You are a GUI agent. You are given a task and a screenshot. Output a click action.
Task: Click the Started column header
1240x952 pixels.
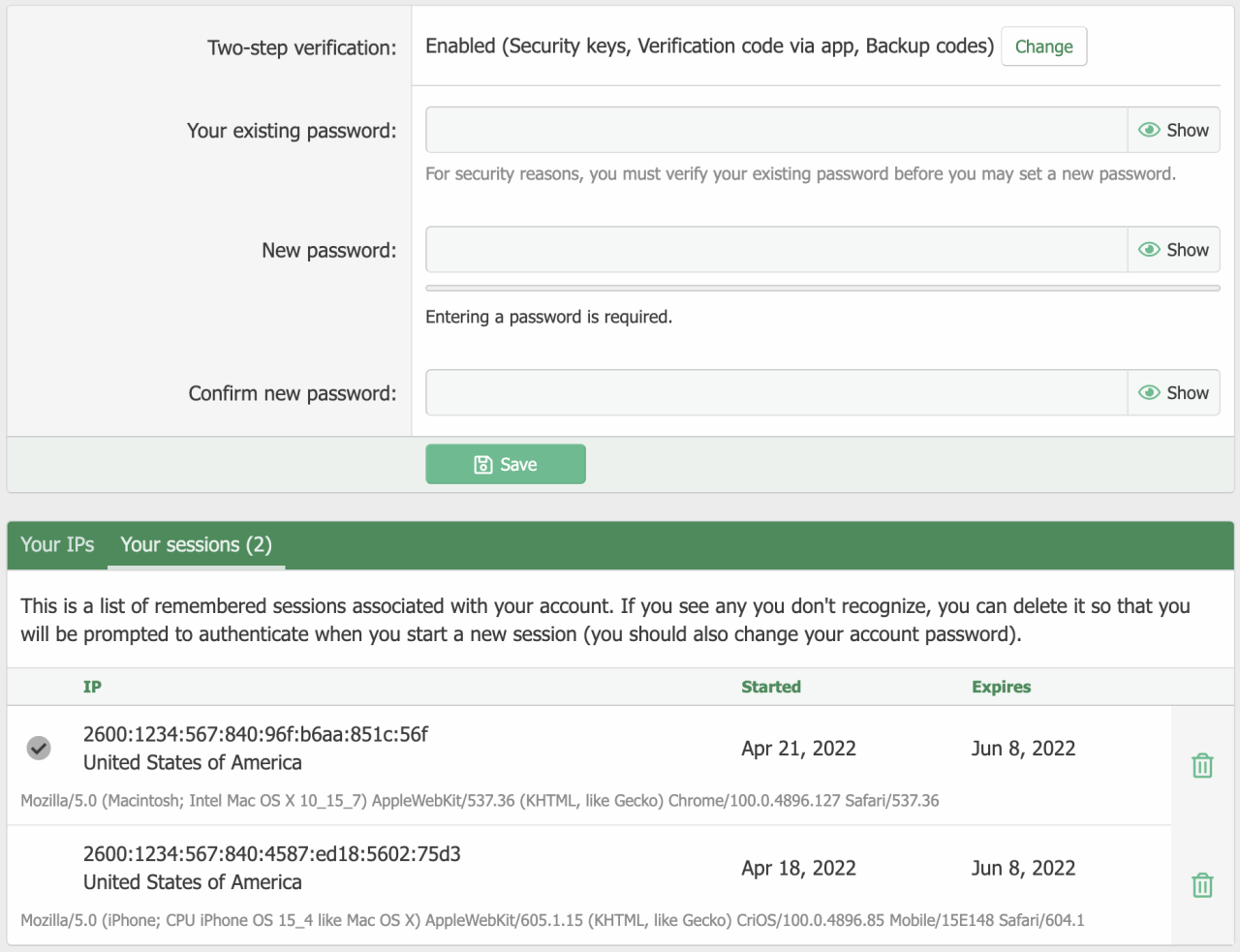[771, 687]
